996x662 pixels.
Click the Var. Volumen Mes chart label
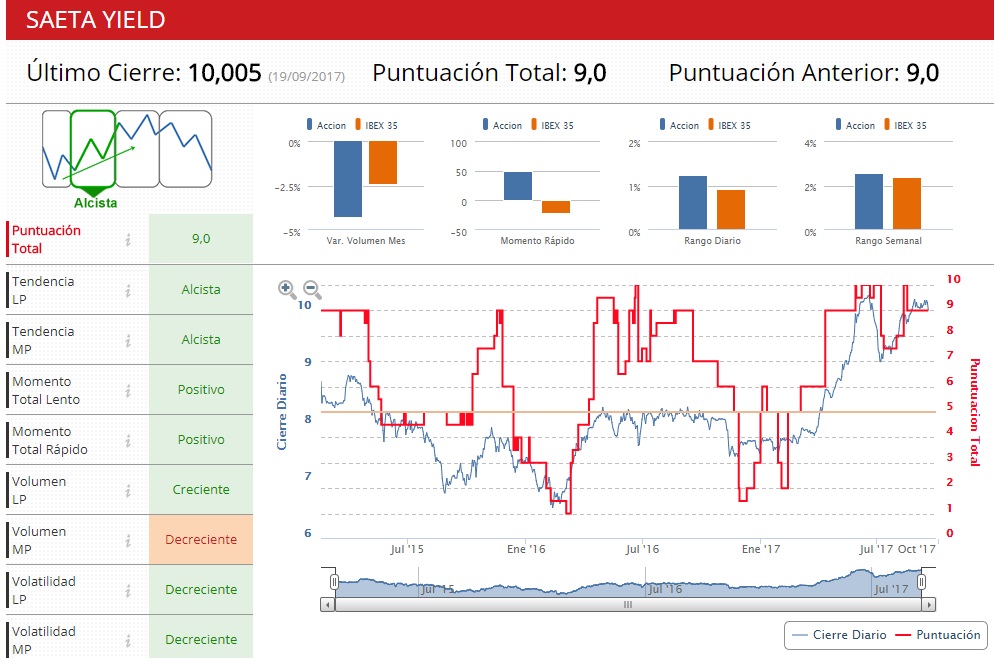coord(366,241)
